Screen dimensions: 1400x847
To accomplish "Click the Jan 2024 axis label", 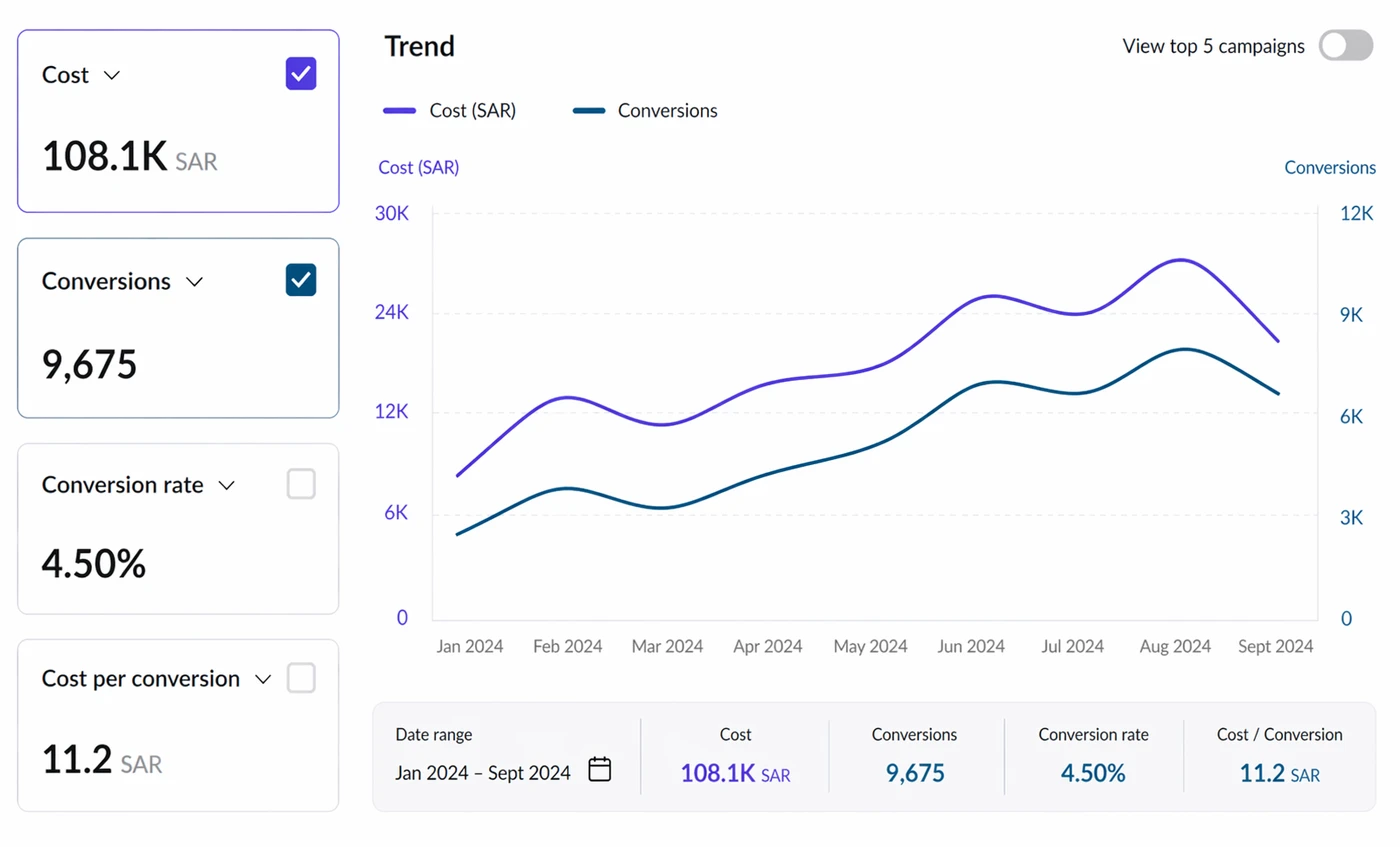I will pyautogui.click(x=470, y=647).
